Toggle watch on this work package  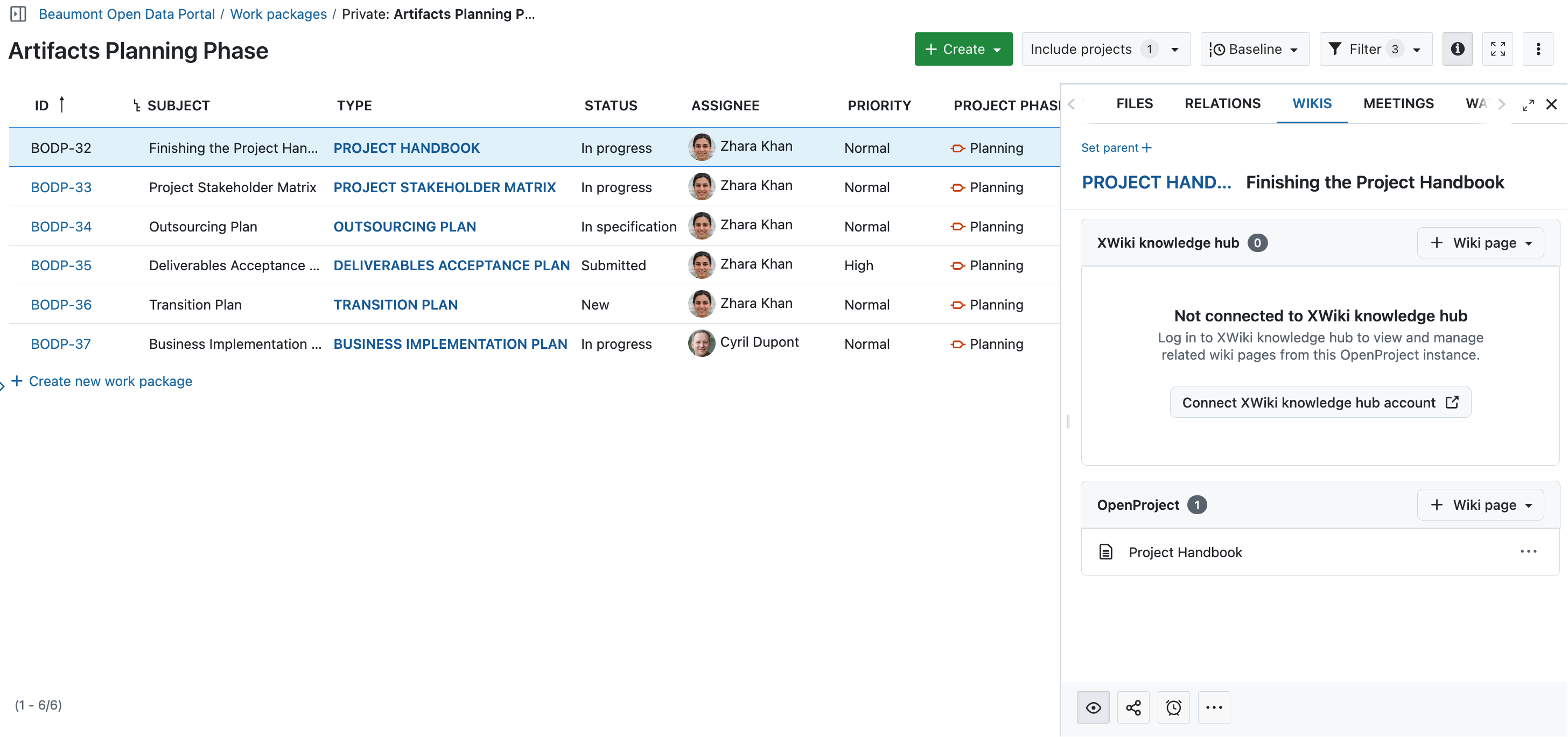pyautogui.click(x=1093, y=707)
